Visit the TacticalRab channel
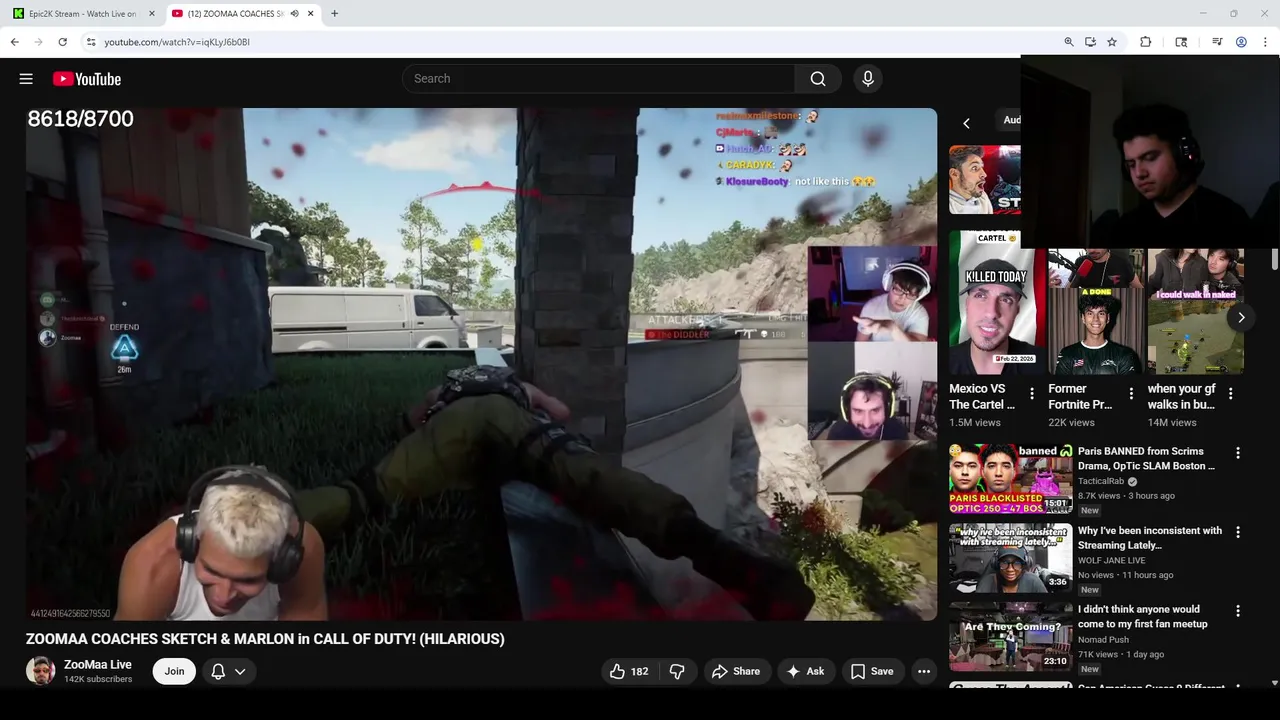Viewport: 1280px width, 720px height. (x=1102, y=481)
